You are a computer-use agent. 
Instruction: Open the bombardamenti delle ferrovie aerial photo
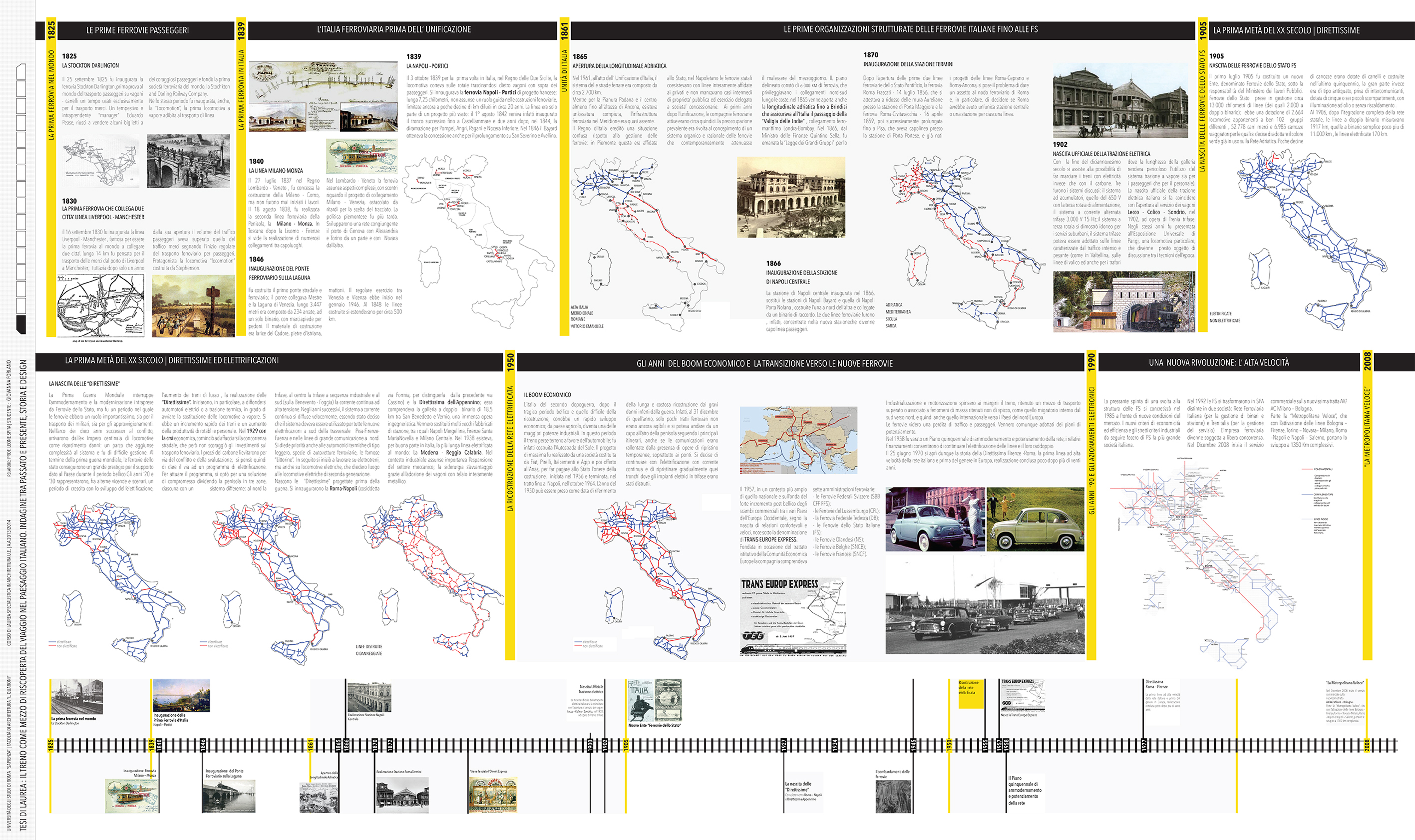[x=893, y=796]
